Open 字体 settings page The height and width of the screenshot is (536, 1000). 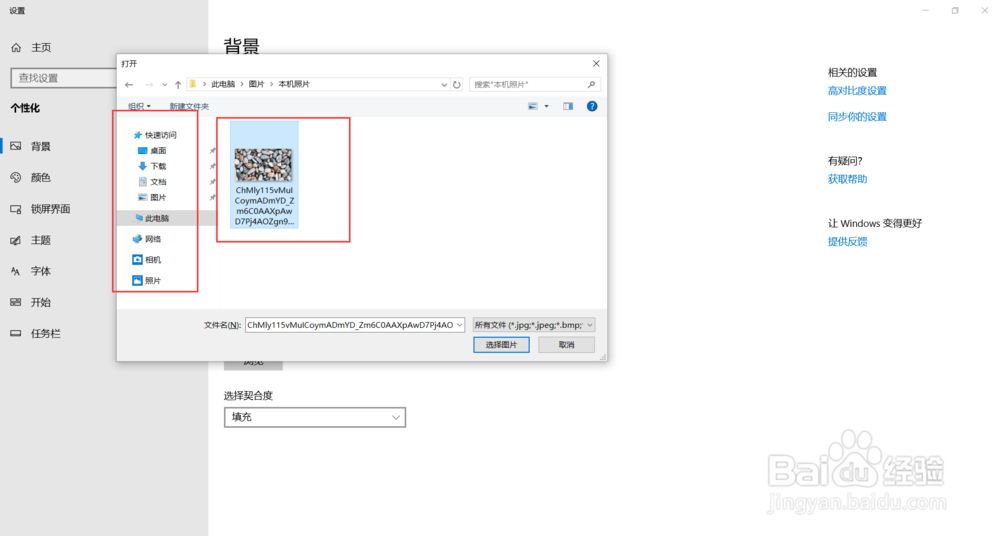click(41, 271)
